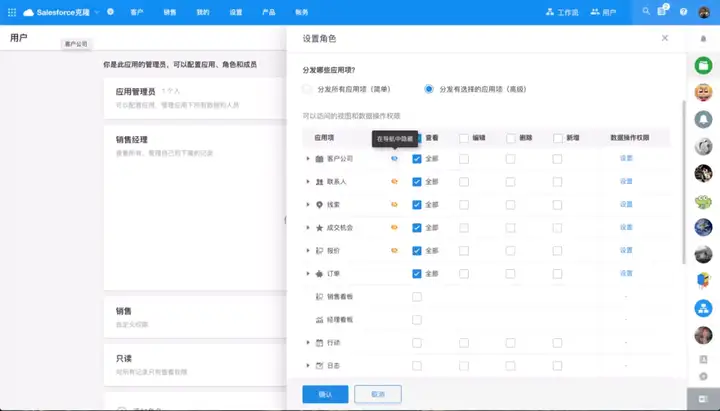Open the earth globe avatar in sidebar
This screenshot has width=720, height=411.
[703, 227]
